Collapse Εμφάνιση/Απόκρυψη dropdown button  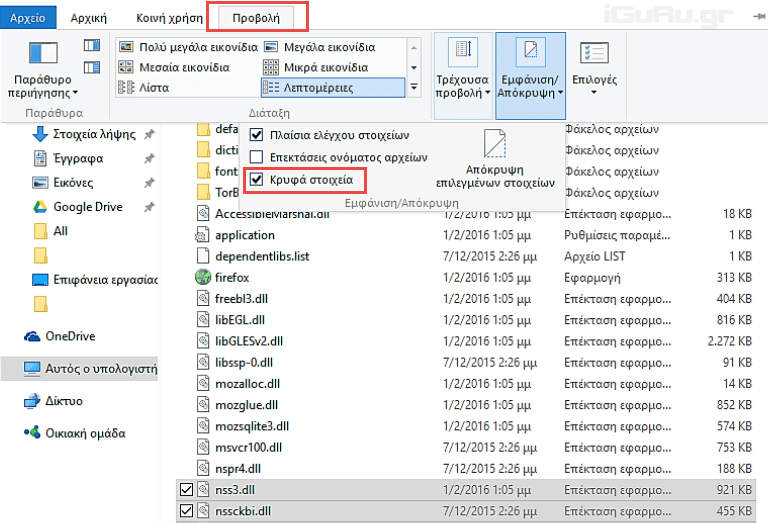tap(530, 76)
